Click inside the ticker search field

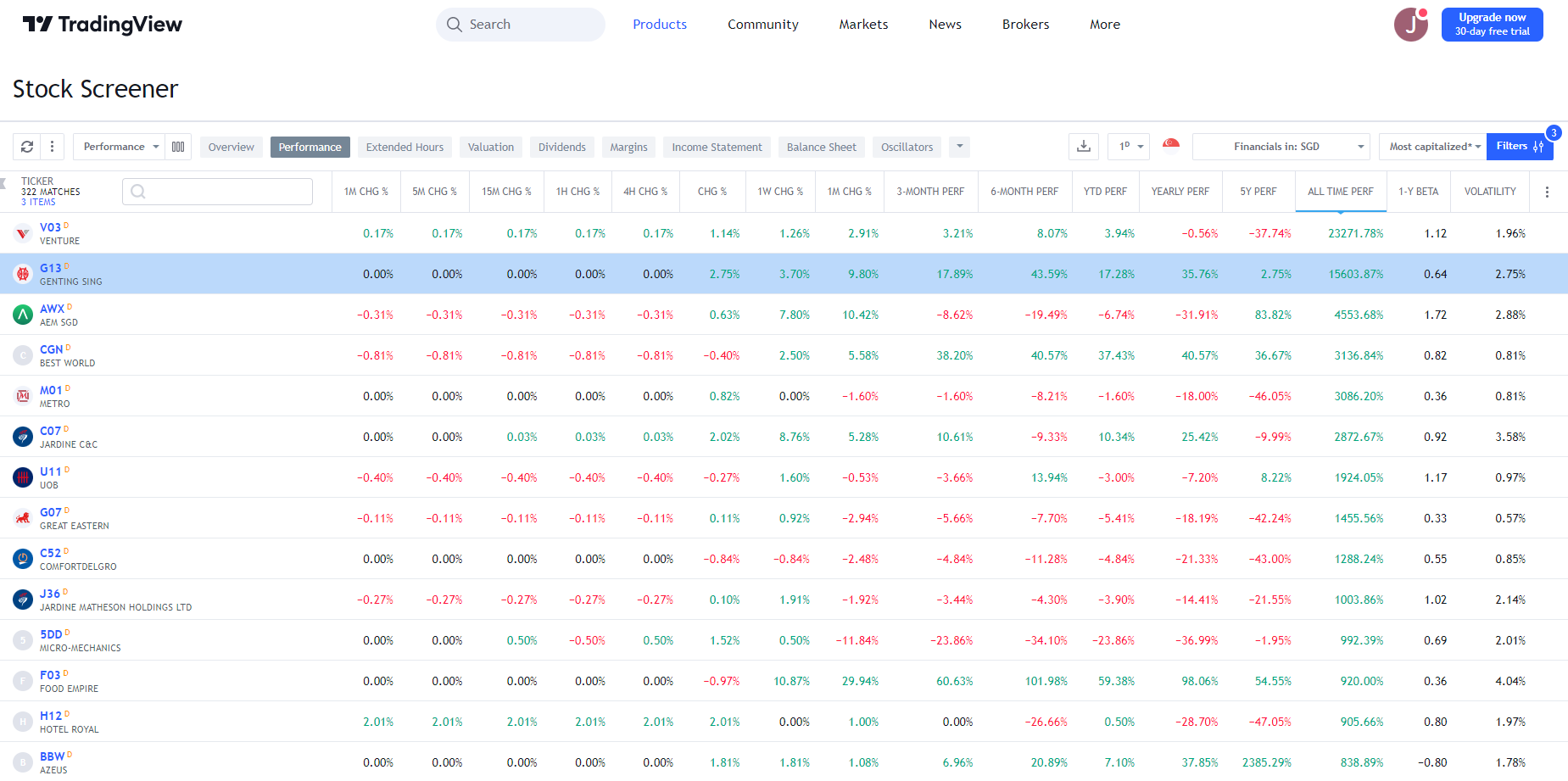[x=217, y=191]
